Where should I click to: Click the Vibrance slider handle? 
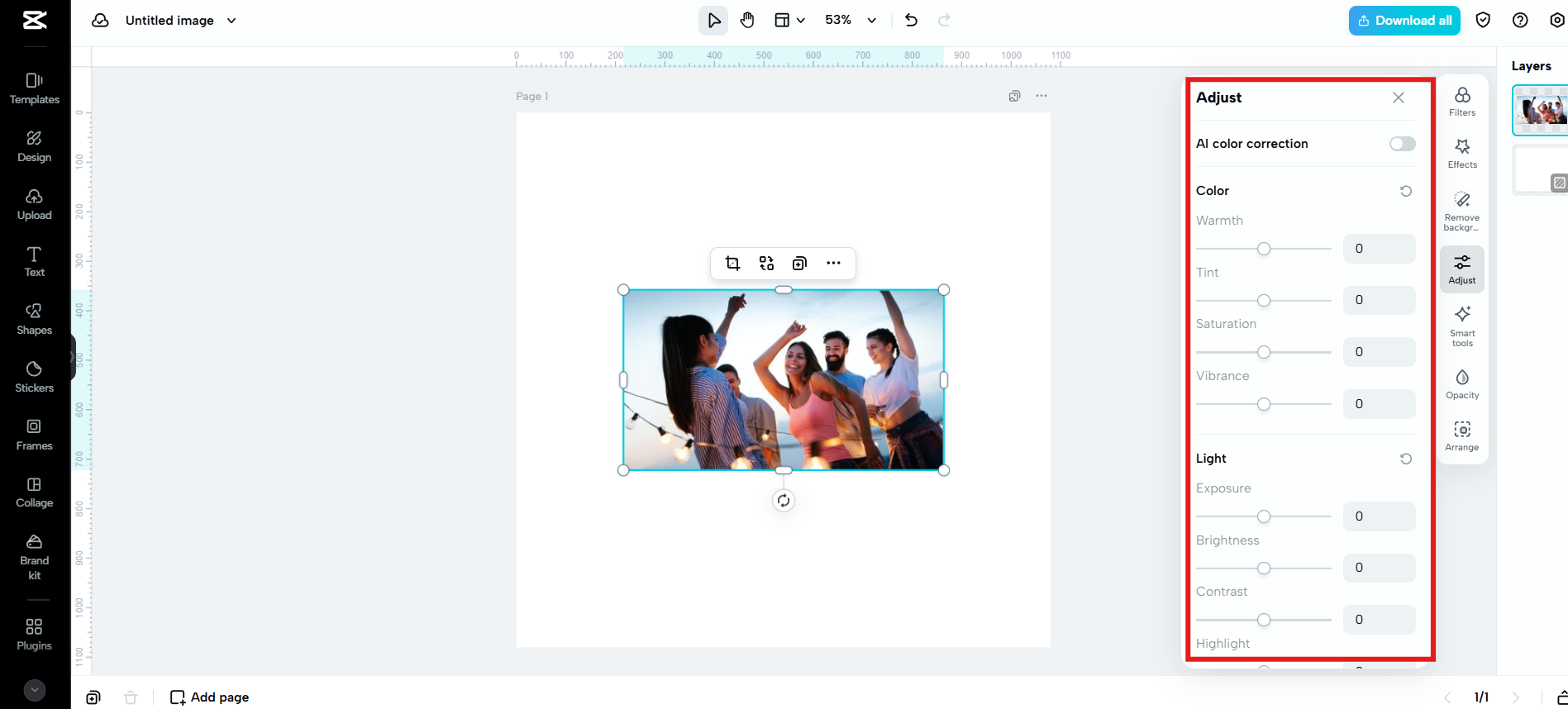(1264, 404)
